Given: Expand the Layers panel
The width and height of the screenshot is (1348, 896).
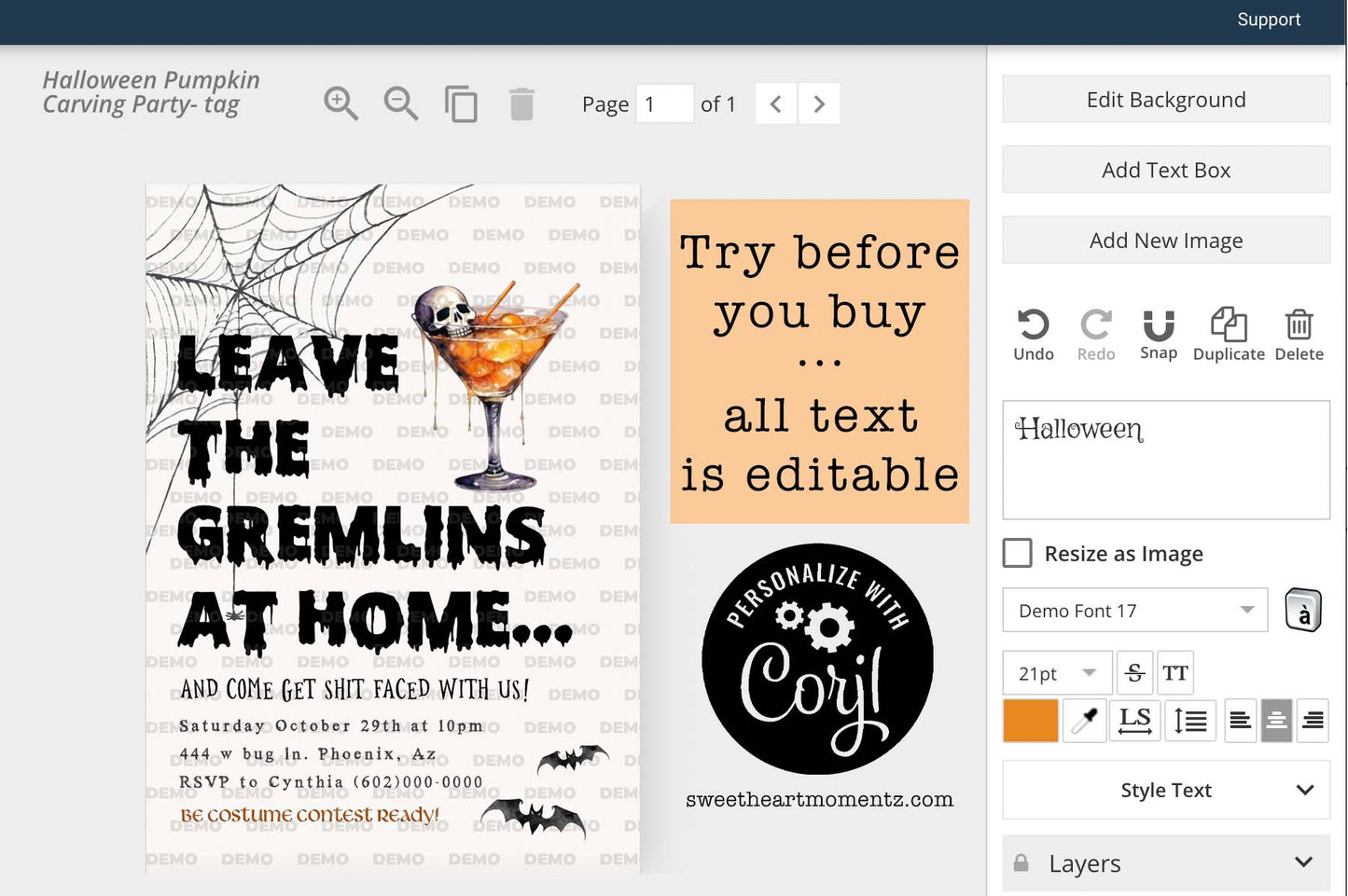Looking at the screenshot, I should click(x=1166, y=863).
